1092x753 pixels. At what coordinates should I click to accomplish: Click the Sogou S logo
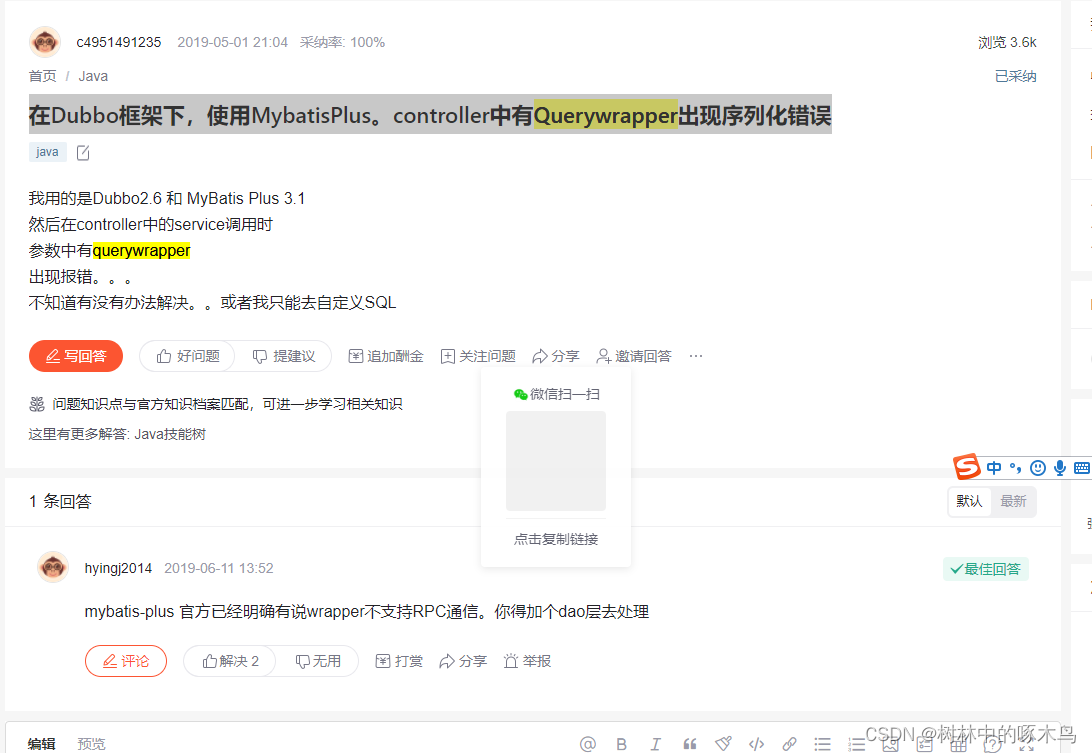point(967,466)
